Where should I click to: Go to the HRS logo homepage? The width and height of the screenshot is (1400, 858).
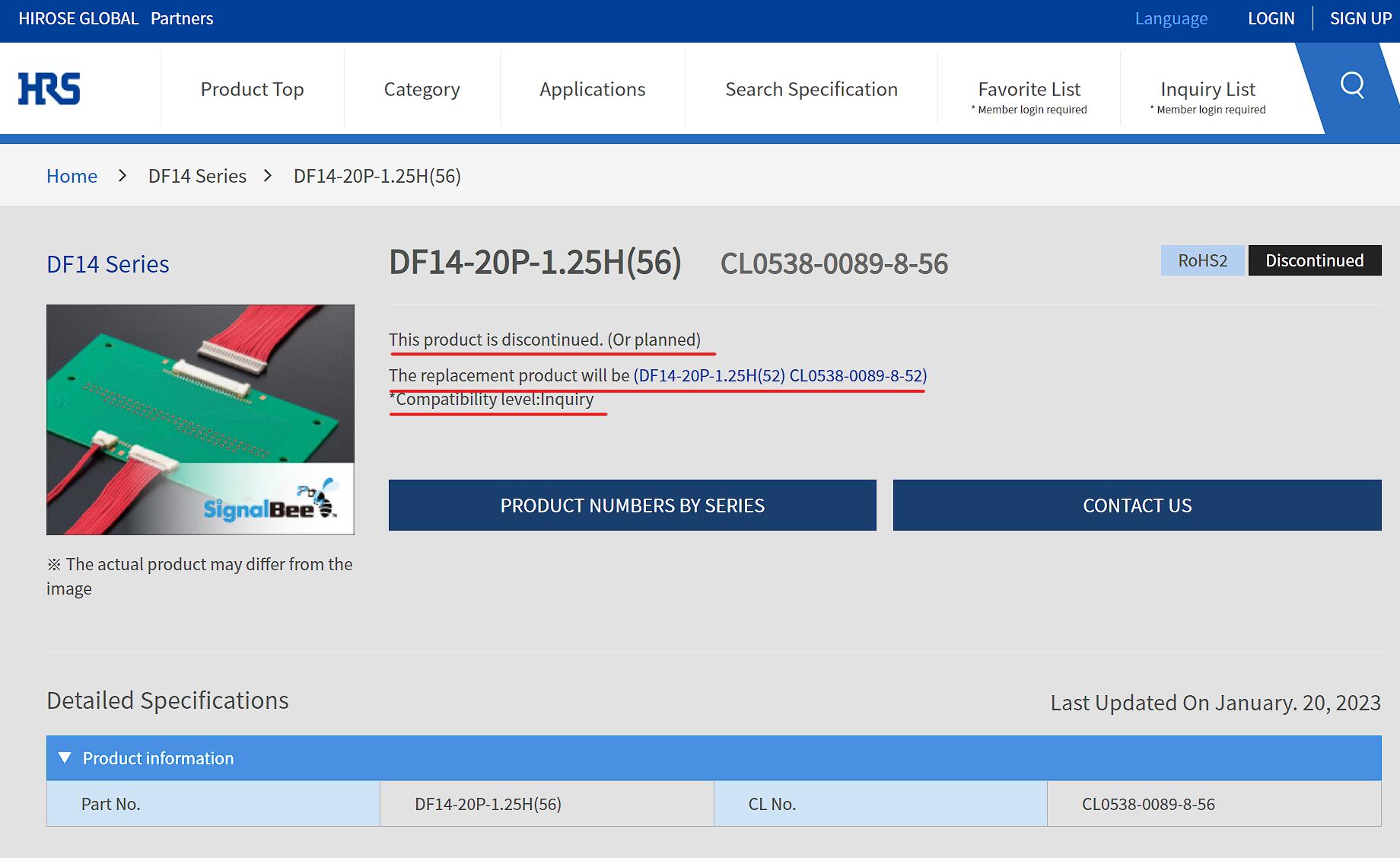point(49,89)
